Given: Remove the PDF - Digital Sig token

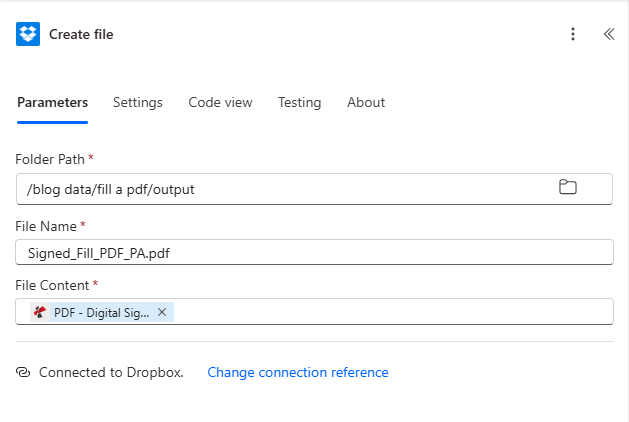Looking at the screenshot, I should [162, 312].
